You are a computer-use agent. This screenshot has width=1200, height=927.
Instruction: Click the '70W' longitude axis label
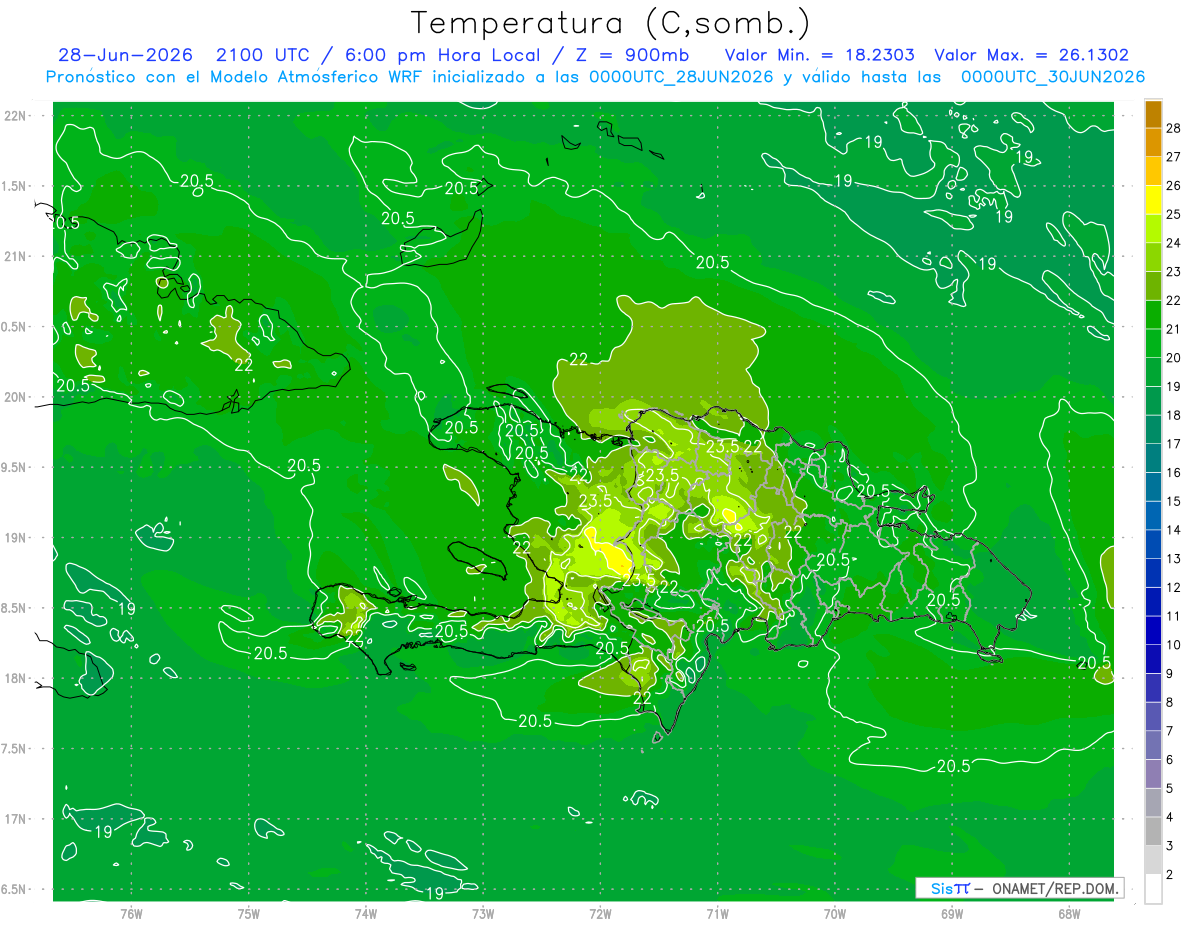tap(835, 914)
